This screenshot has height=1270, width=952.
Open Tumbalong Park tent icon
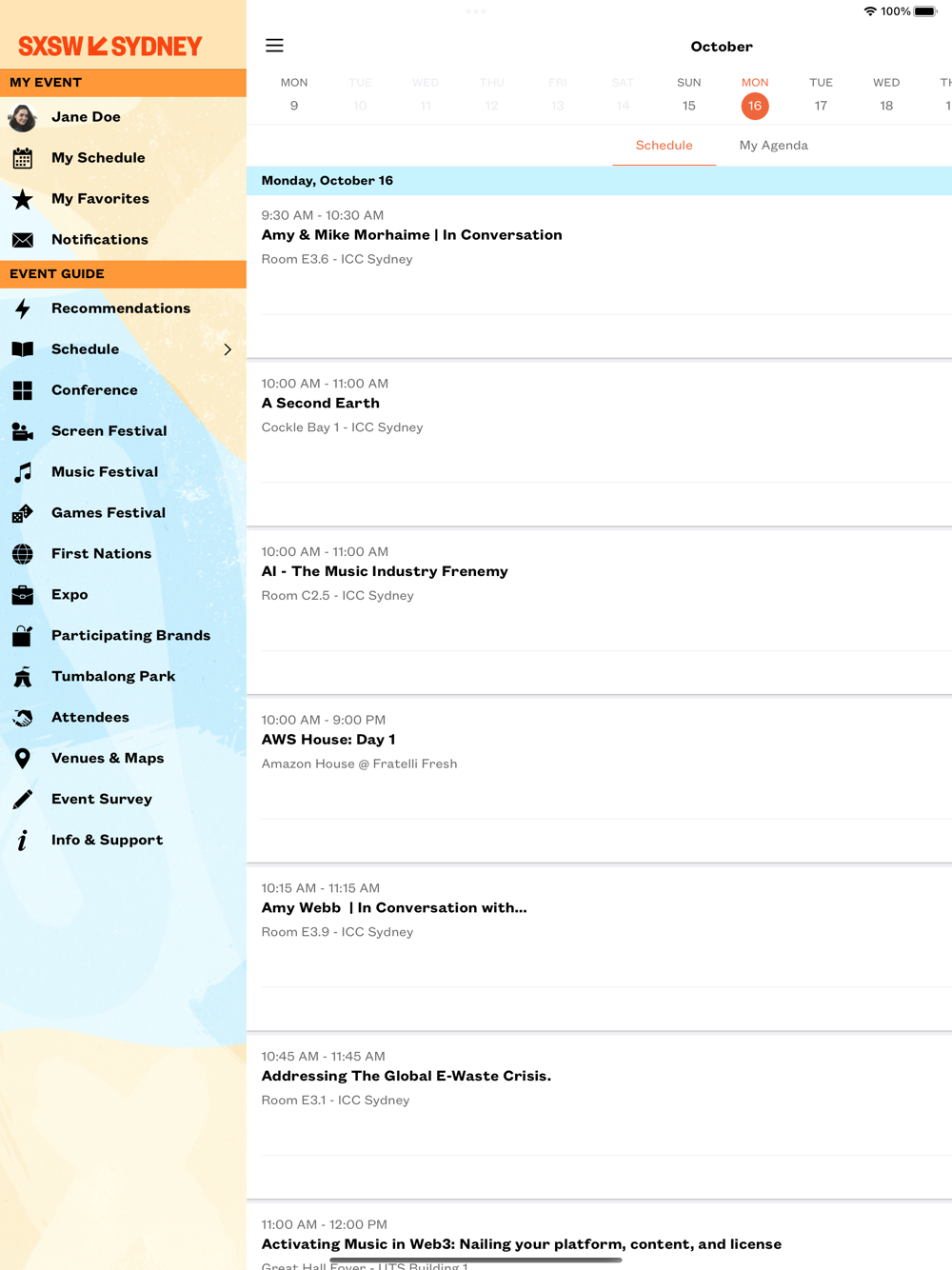click(23, 677)
